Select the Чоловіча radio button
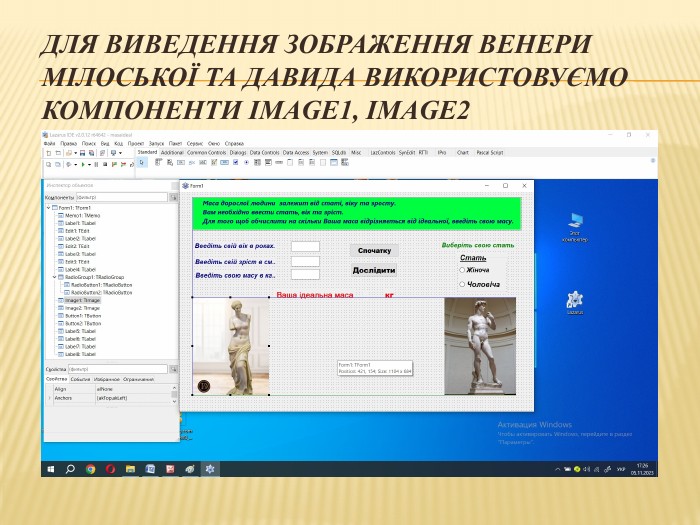This screenshot has width=700, height=525. [x=462, y=284]
